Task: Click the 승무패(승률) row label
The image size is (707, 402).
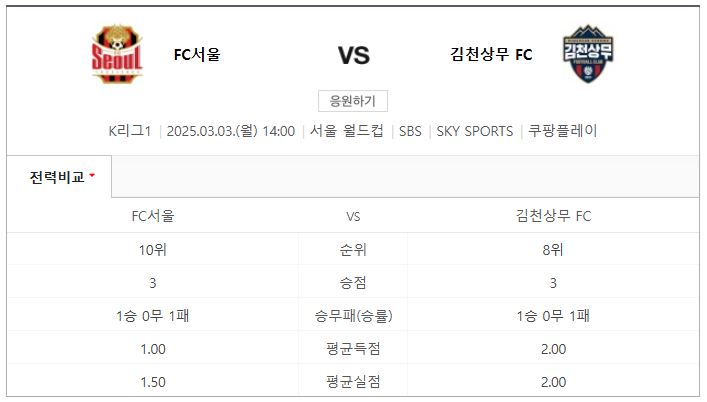Action: point(353,315)
